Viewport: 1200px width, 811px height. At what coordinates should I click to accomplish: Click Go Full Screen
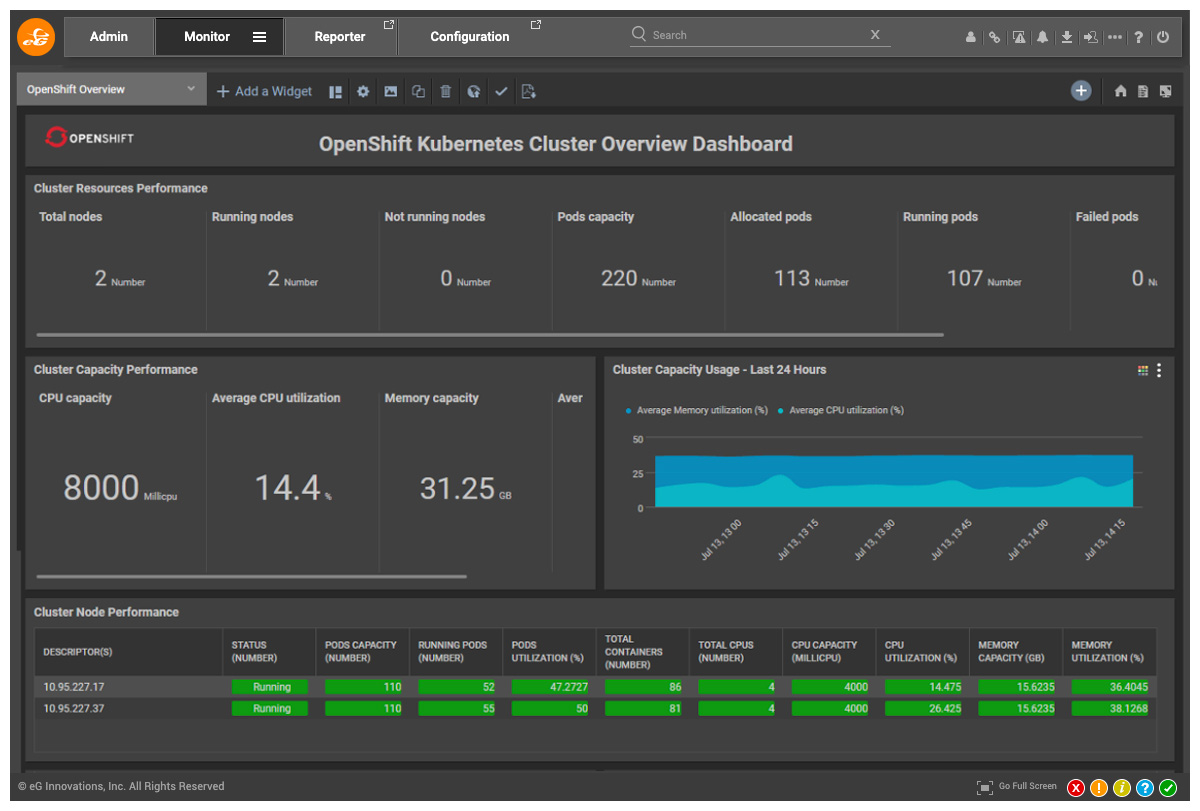1017,787
